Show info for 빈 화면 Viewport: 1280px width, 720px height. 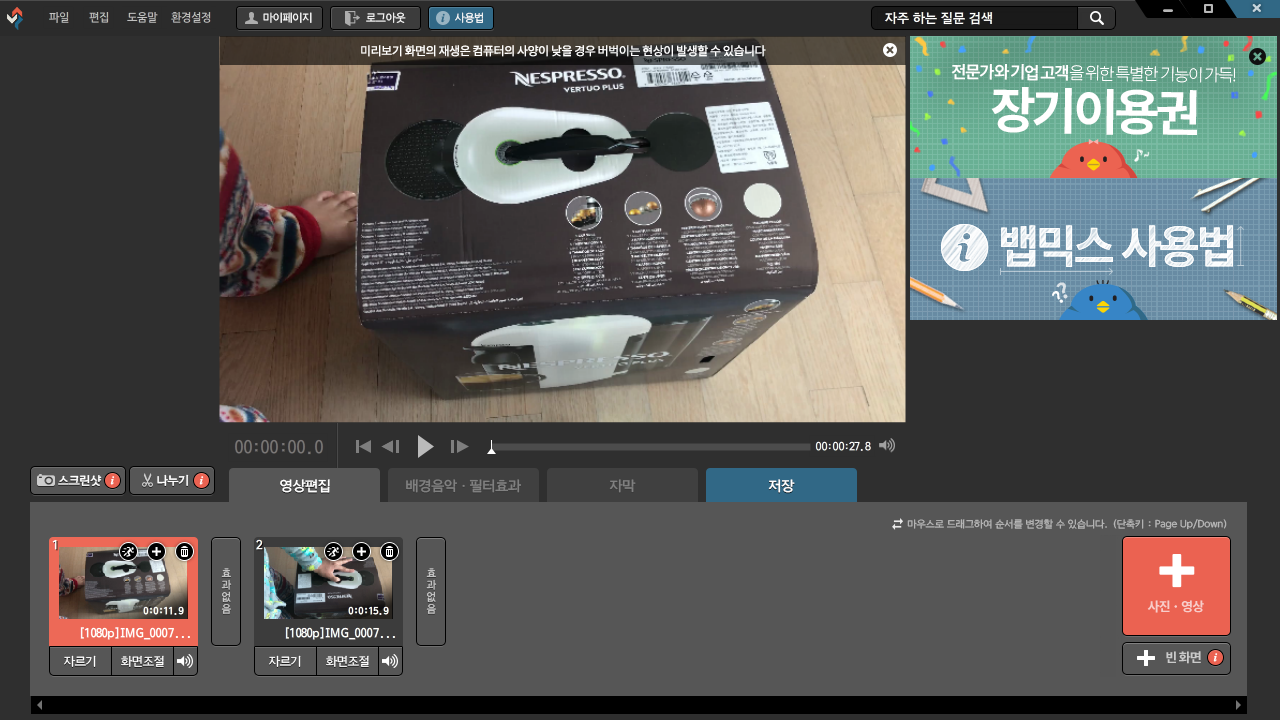pos(1216,658)
